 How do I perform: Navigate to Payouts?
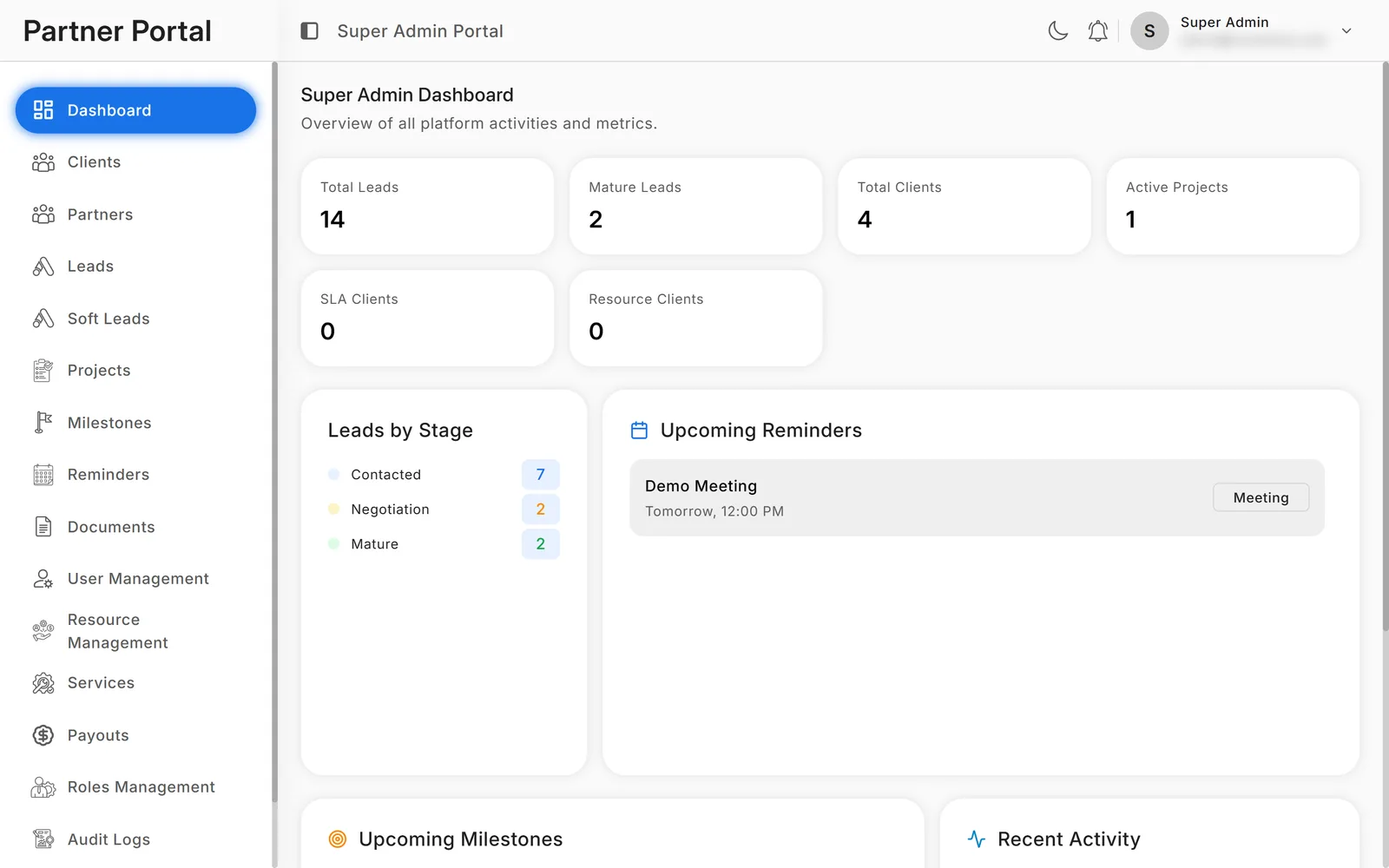135,735
